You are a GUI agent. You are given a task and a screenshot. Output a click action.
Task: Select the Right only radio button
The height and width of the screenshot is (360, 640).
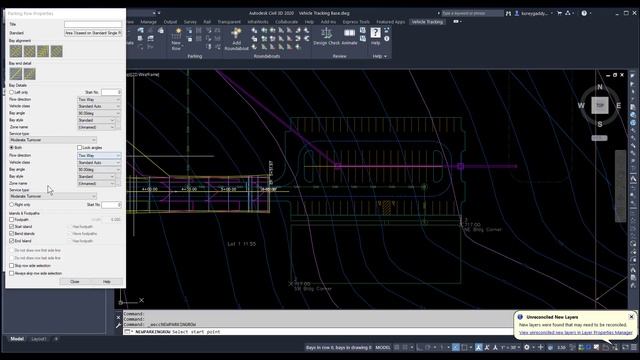click(11, 204)
